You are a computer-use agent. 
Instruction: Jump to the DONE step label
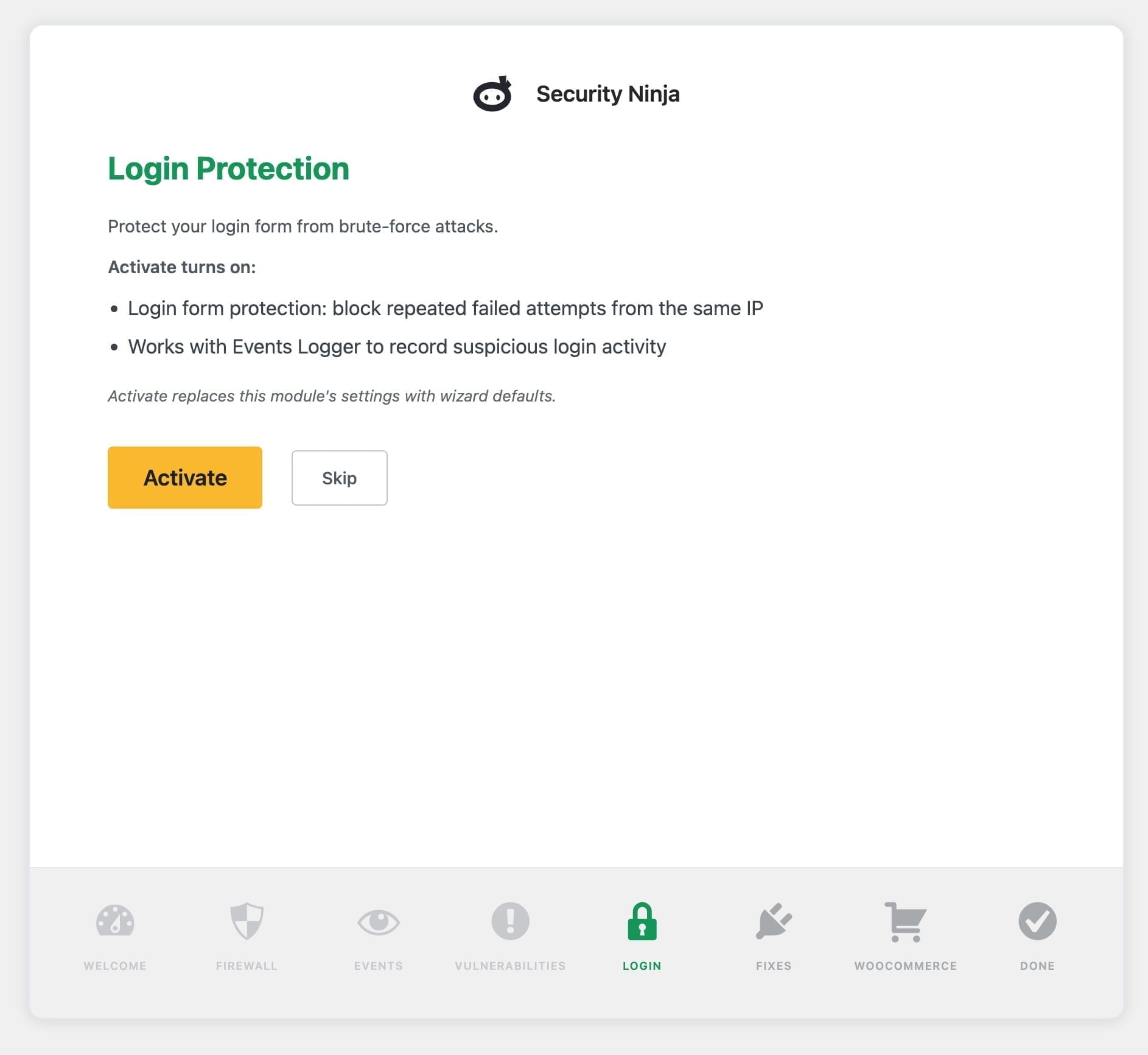(x=1037, y=966)
